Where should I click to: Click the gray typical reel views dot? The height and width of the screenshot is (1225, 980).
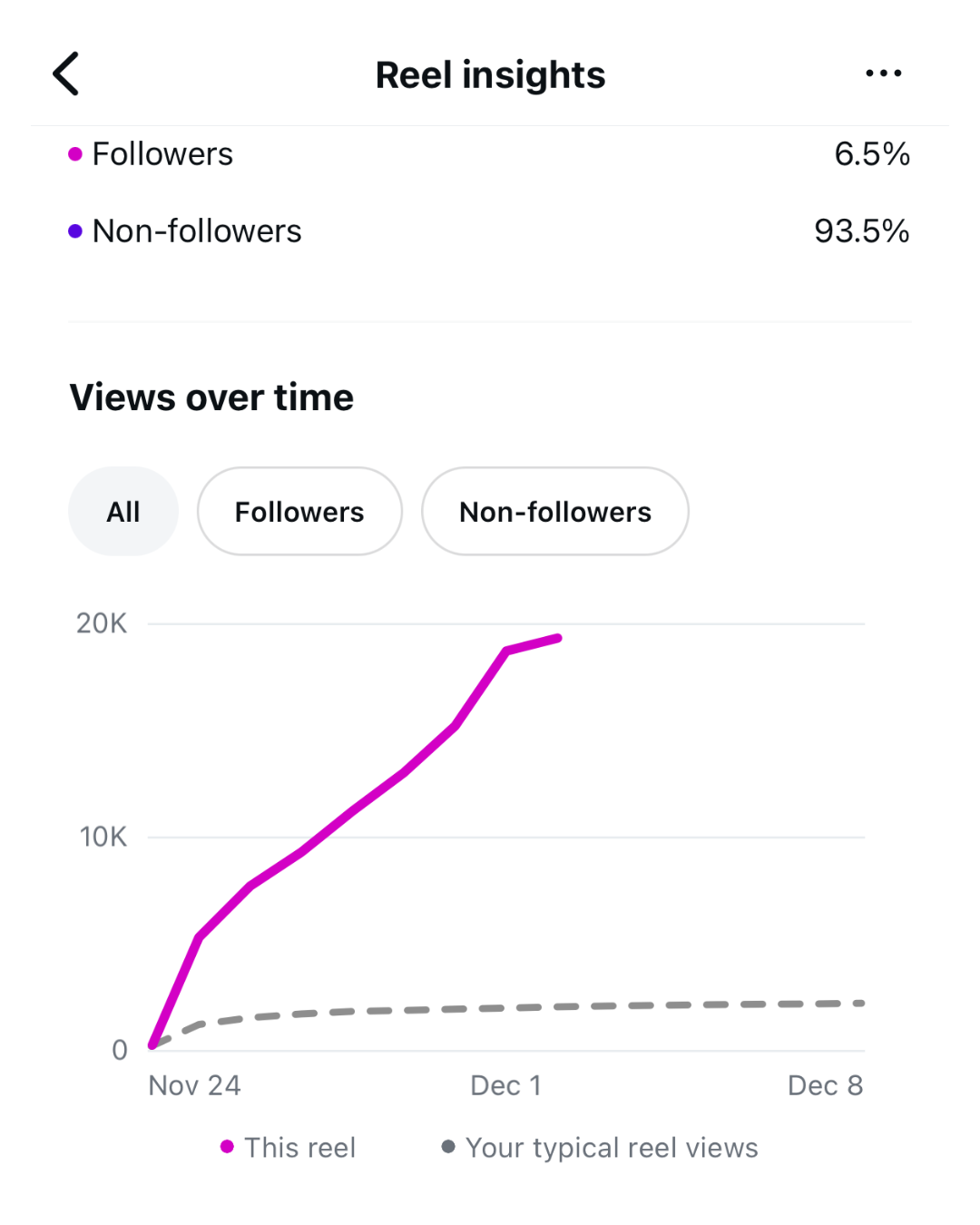pos(448,1147)
